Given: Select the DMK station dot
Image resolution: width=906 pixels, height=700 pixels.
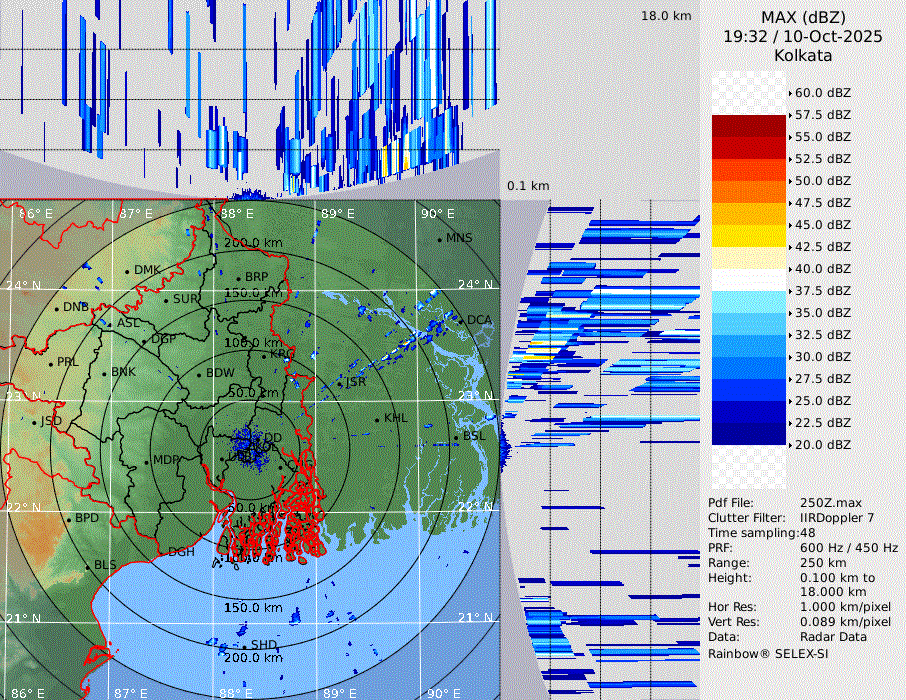Looking at the screenshot, I should [x=127, y=271].
